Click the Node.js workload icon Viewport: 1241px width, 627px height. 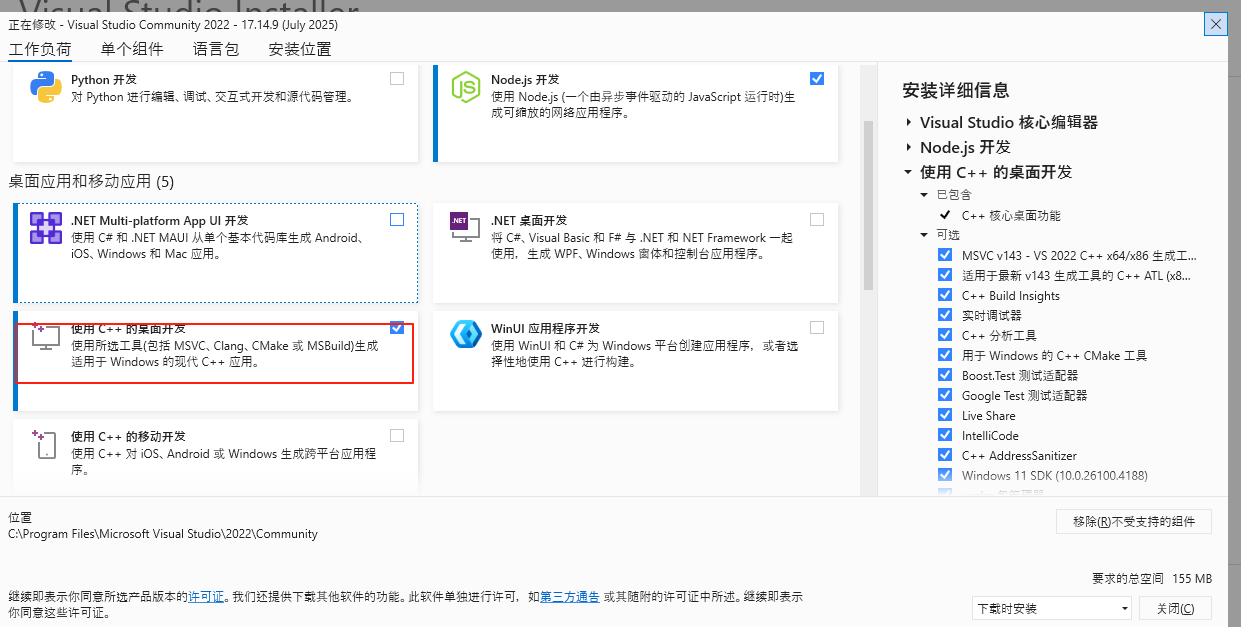click(x=466, y=88)
